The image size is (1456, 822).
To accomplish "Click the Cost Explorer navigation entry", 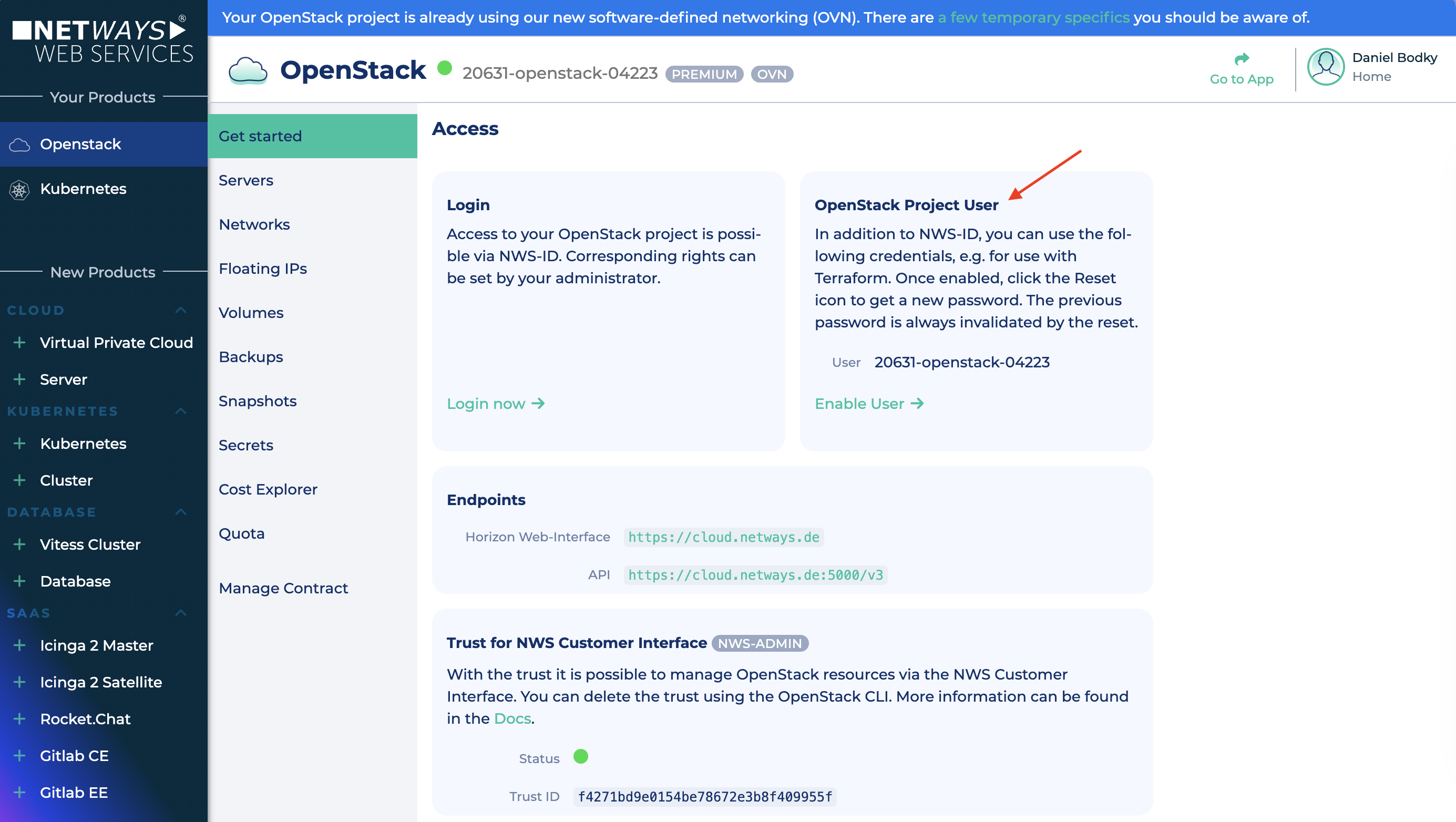I will [x=268, y=489].
